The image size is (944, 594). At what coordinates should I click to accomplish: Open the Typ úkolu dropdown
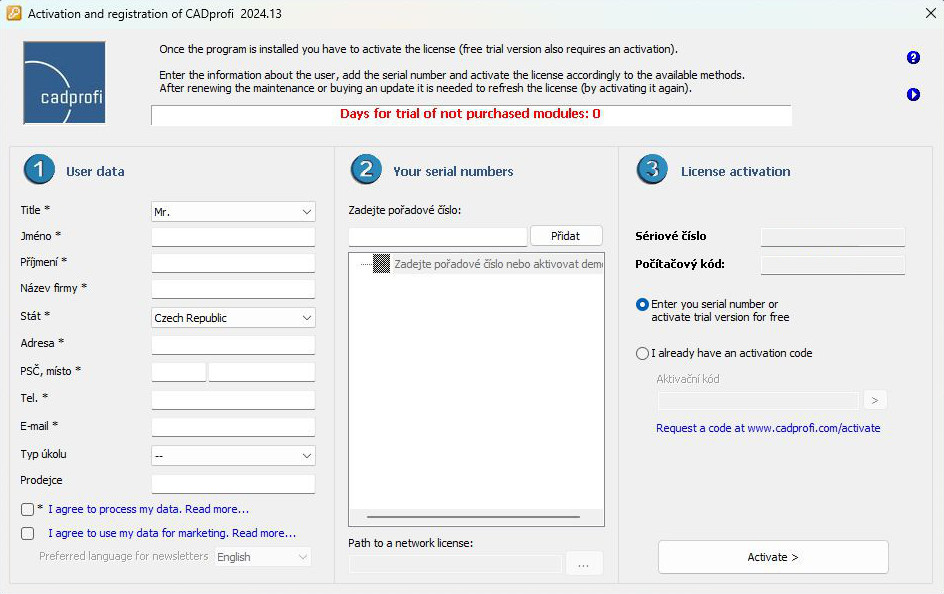tap(233, 456)
